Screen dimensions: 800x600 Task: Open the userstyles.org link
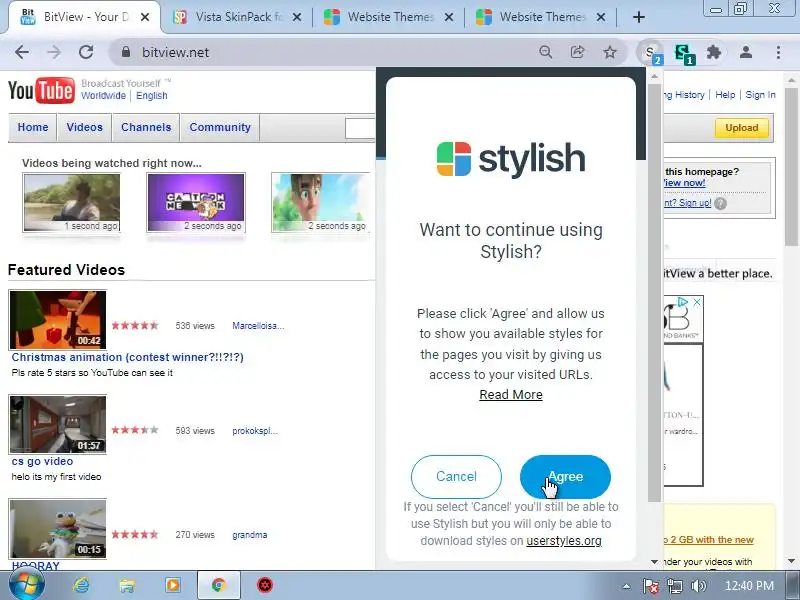tap(564, 540)
